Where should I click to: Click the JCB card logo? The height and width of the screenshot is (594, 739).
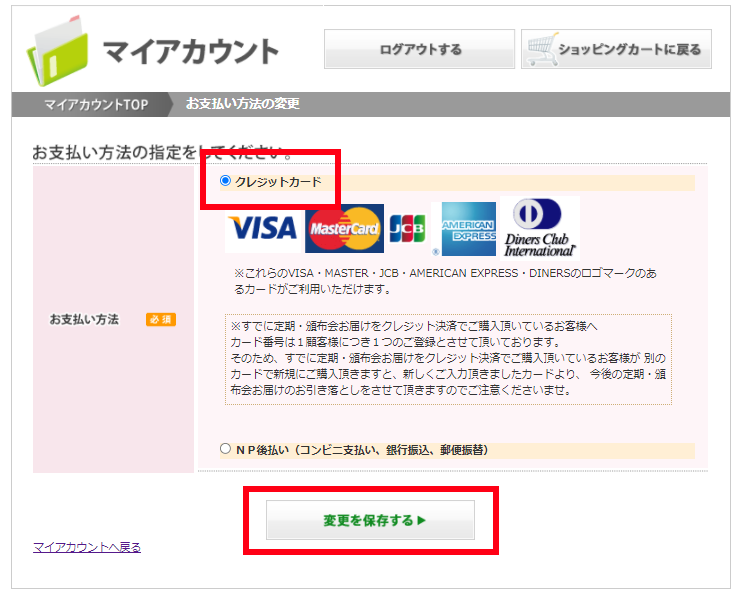407,229
